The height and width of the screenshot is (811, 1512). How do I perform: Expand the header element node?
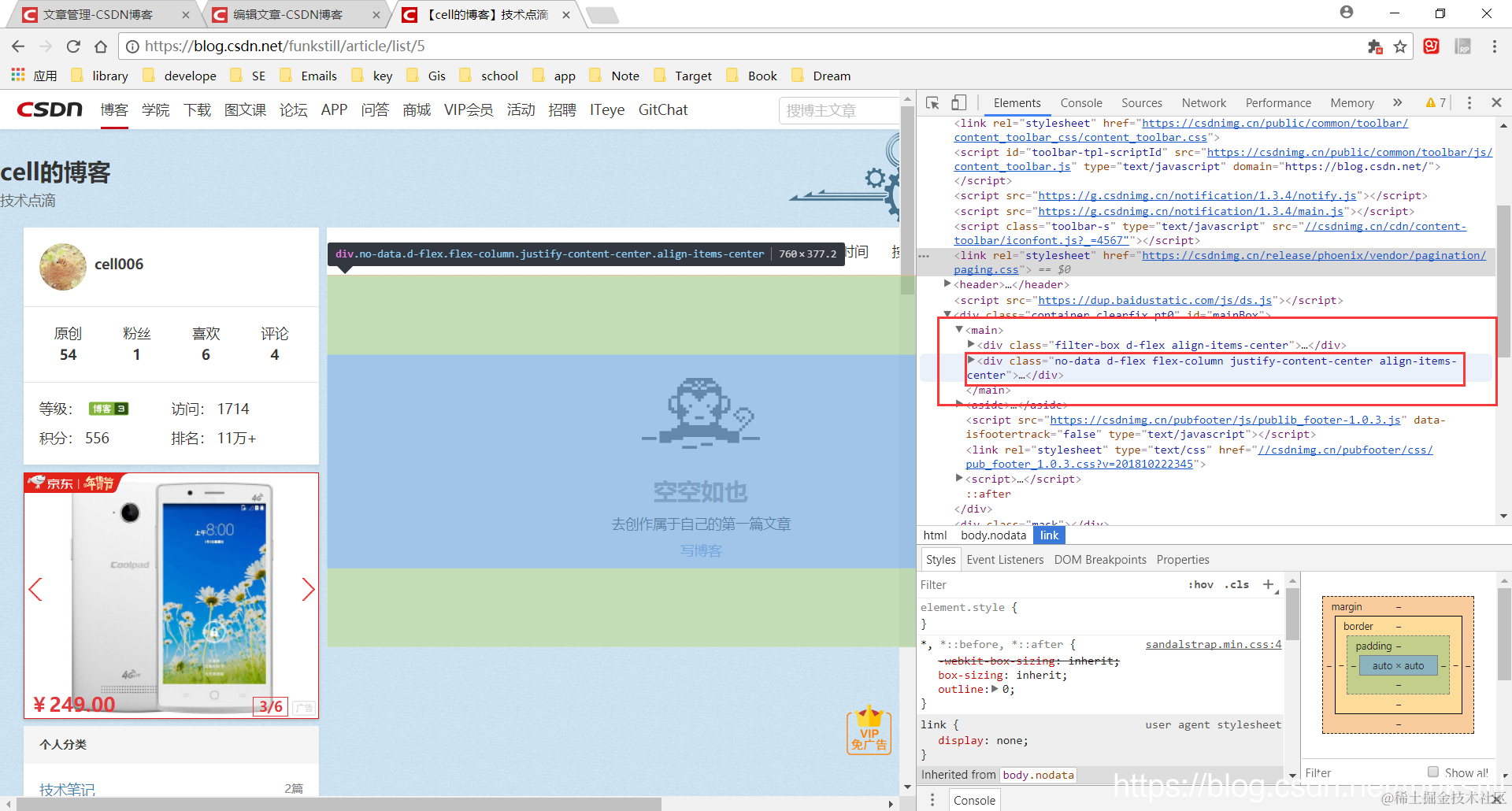[947, 284]
